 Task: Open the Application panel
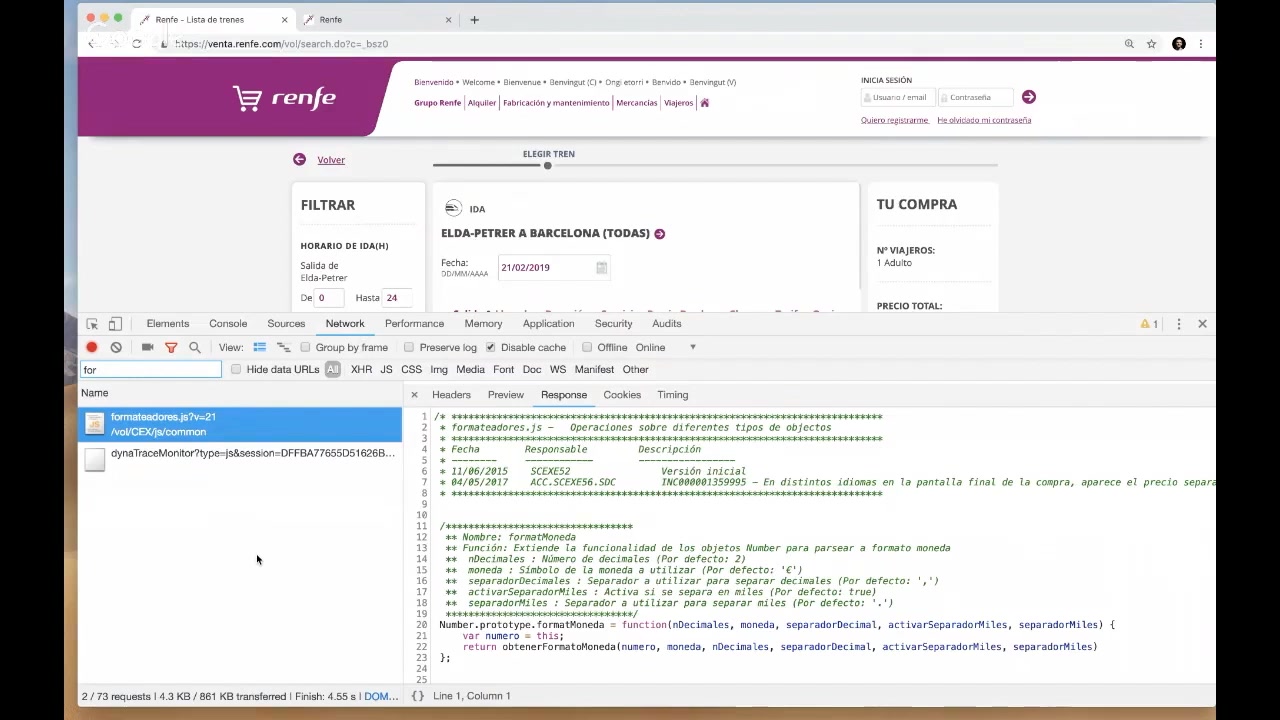[548, 324]
